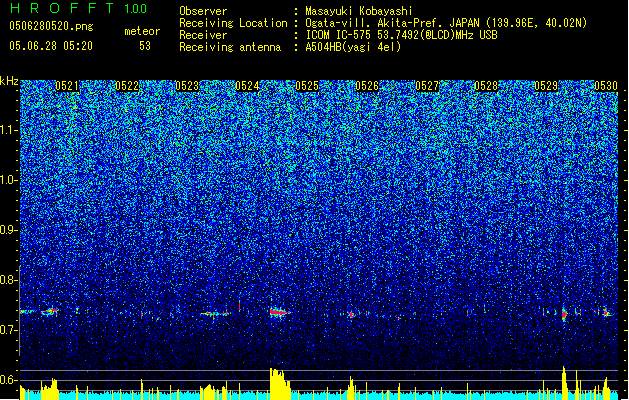Viewport: 629px width, 400px height.
Task: Select the 0528 time marker
Action: (486, 86)
